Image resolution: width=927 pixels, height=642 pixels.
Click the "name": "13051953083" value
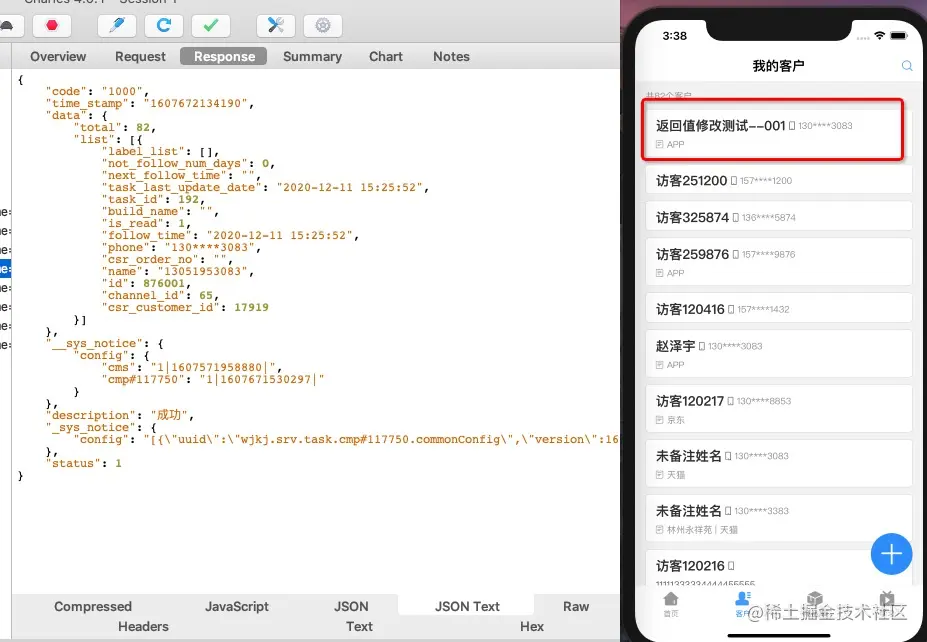(x=202, y=271)
